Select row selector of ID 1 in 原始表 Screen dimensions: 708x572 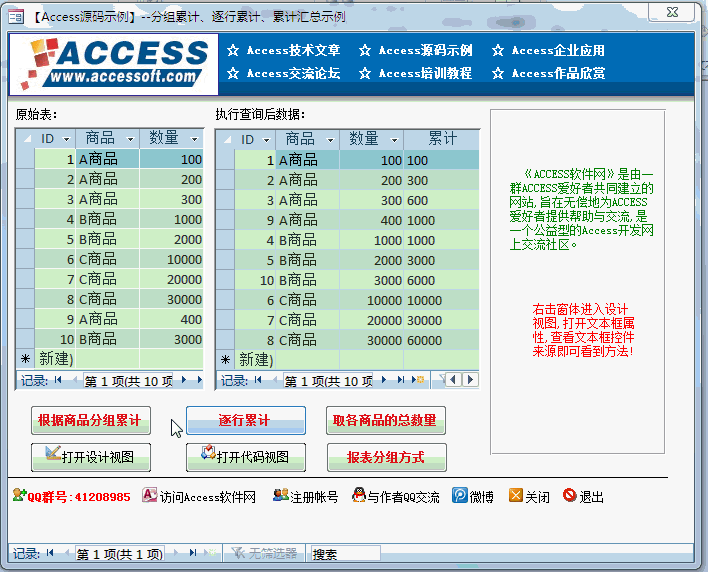[26, 159]
